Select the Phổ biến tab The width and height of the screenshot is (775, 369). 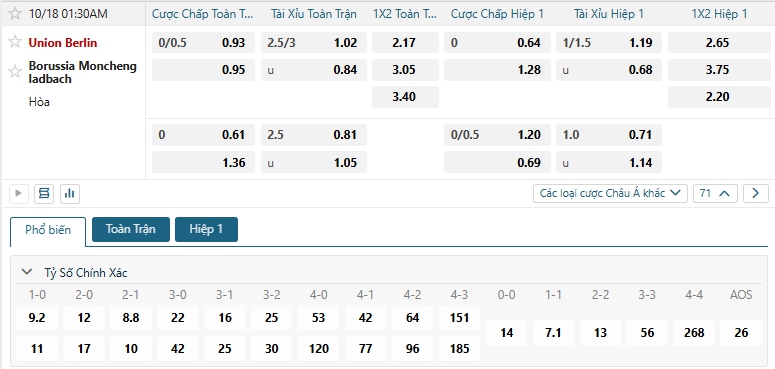pyautogui.click(x=48, y=230)
